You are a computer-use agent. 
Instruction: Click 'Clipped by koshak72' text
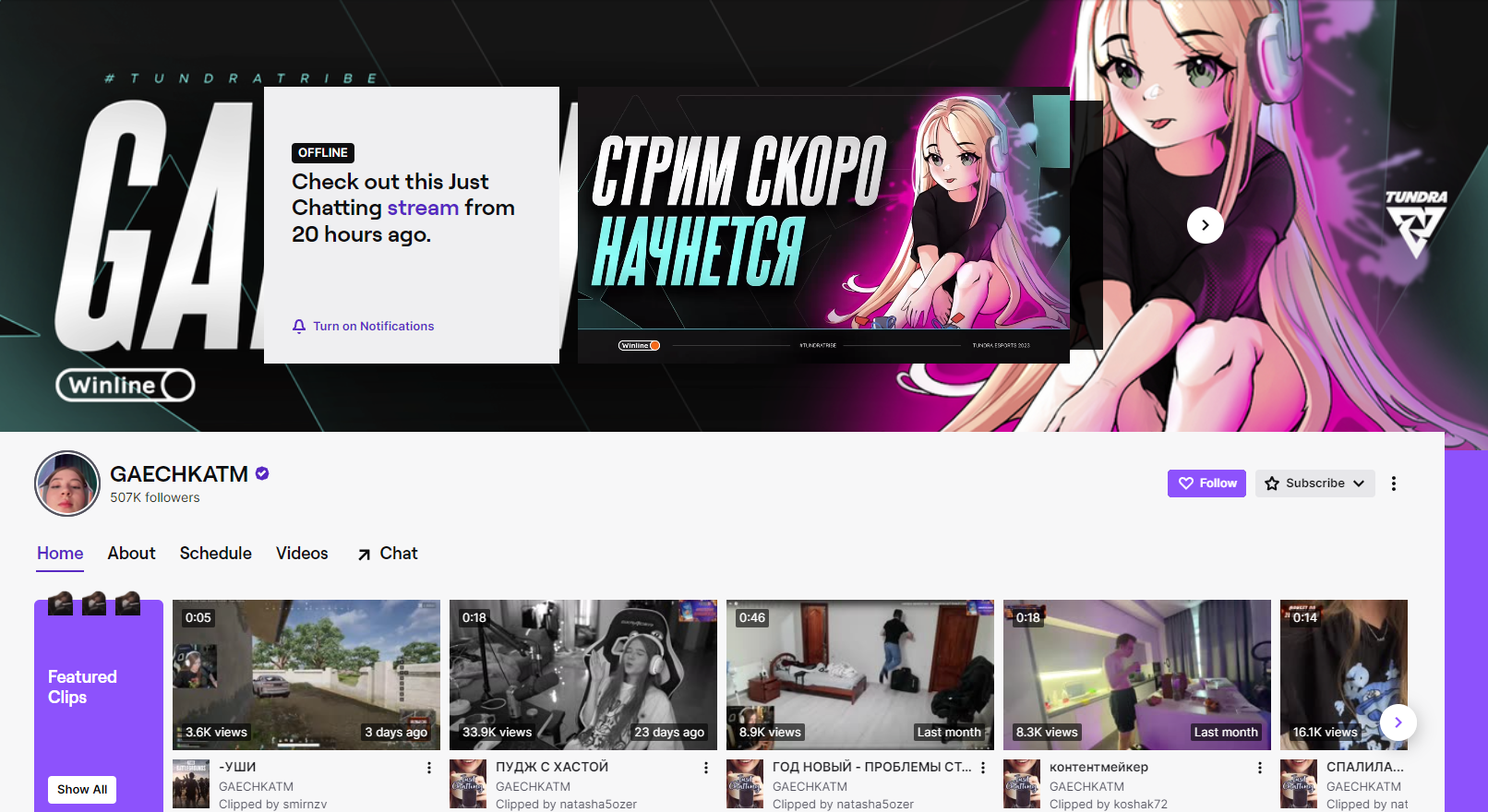pos(1109,805)
